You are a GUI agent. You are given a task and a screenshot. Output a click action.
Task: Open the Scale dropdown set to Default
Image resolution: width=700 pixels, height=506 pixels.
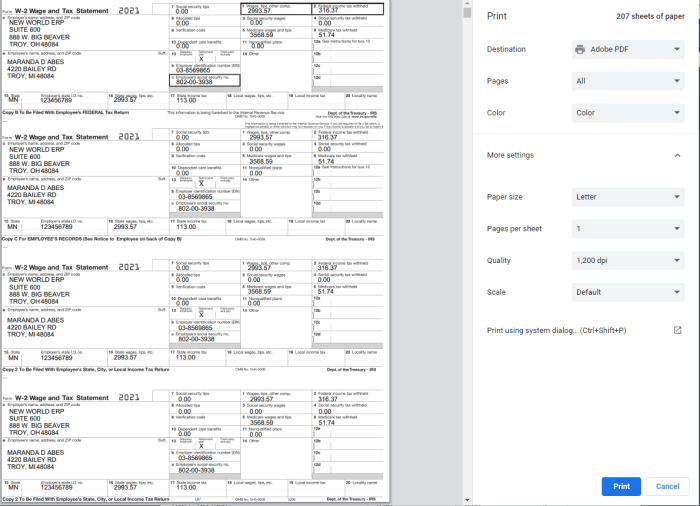[x=628, y=292]
